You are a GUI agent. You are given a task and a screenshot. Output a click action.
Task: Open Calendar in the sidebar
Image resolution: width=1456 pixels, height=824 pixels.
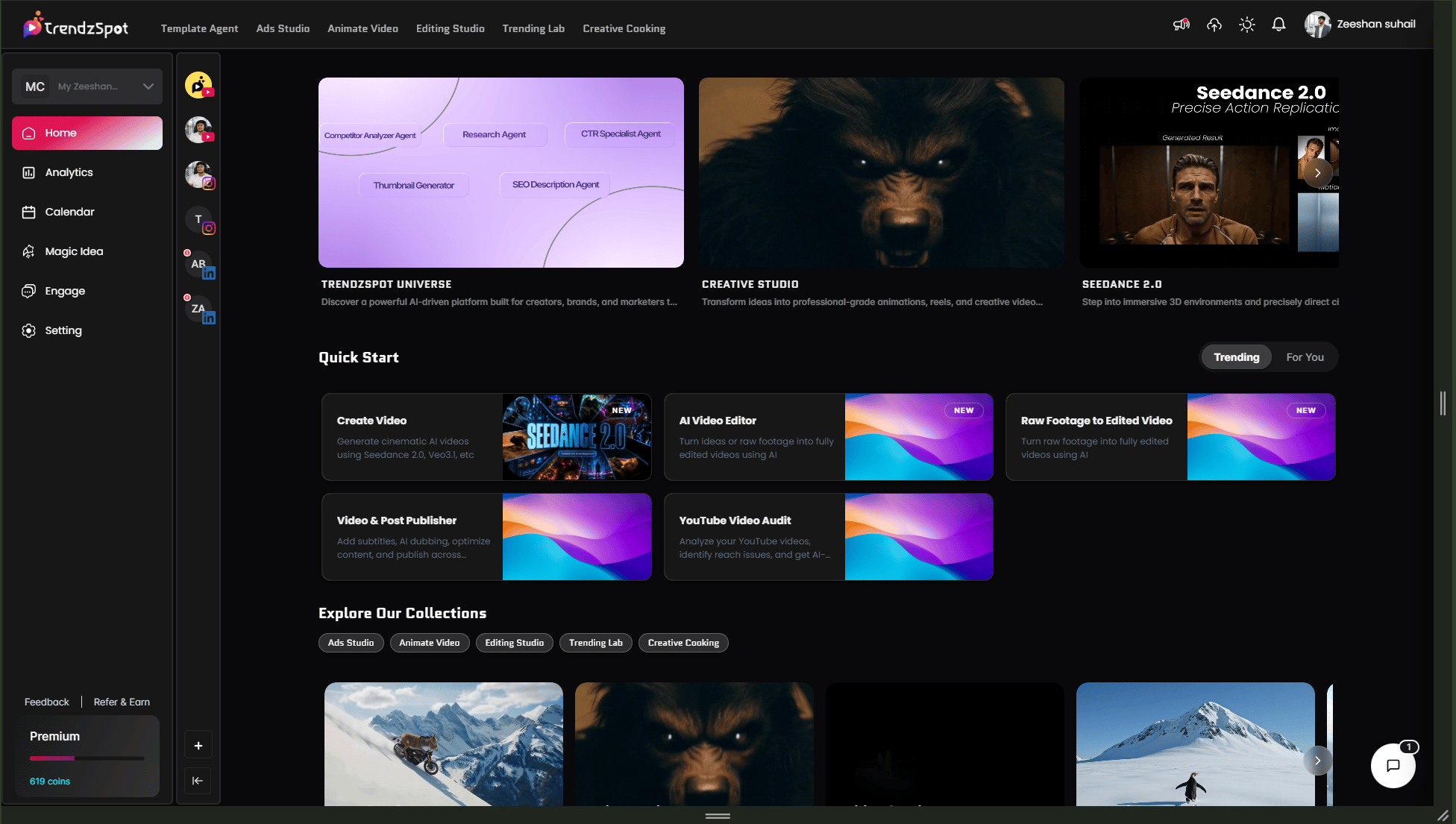pyautogui.click(x=87, y=212)
